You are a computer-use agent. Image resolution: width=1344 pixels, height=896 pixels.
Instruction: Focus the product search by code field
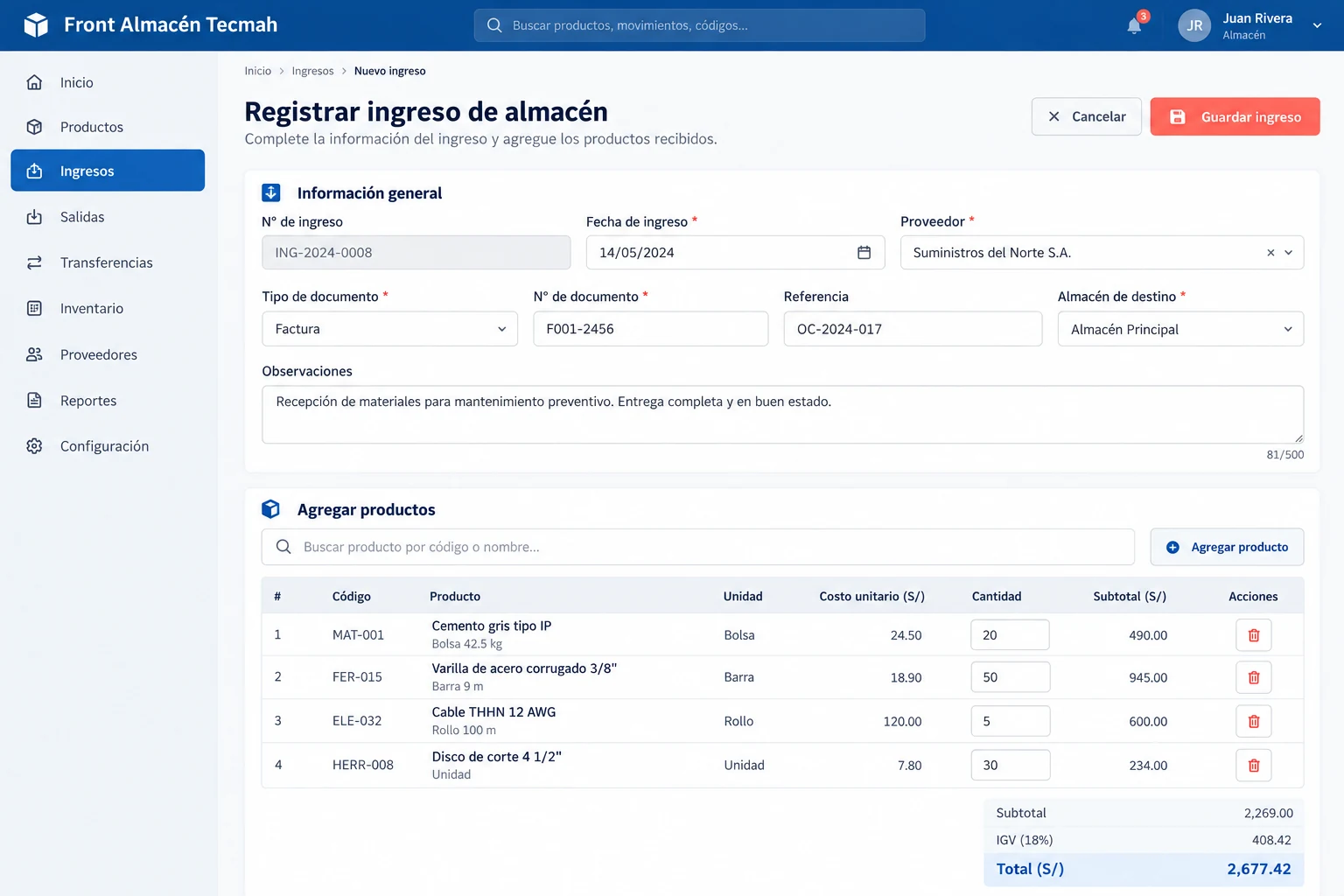tap(698, 547)
